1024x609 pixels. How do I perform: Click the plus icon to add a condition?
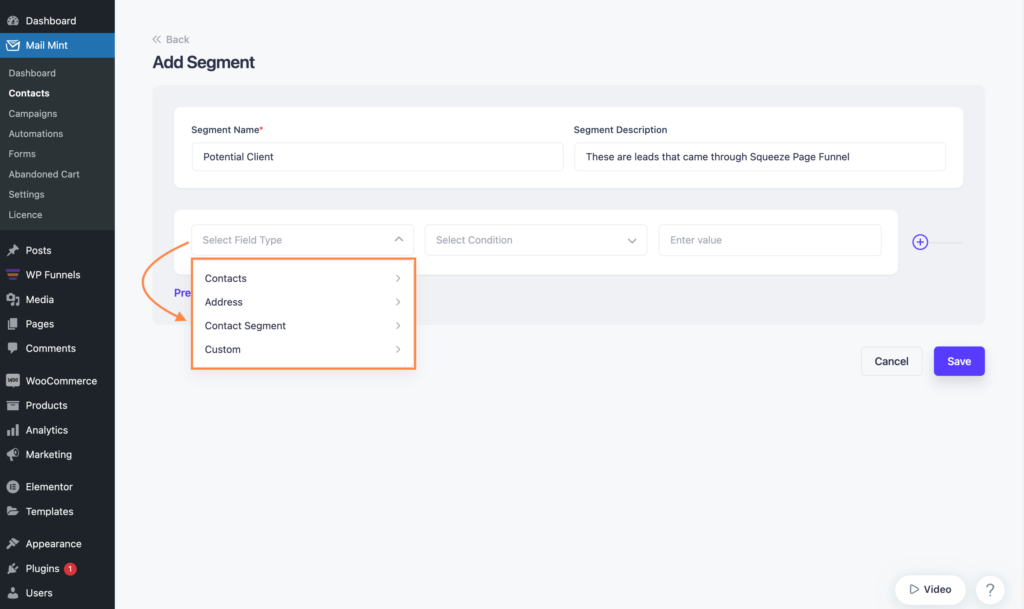919,241
